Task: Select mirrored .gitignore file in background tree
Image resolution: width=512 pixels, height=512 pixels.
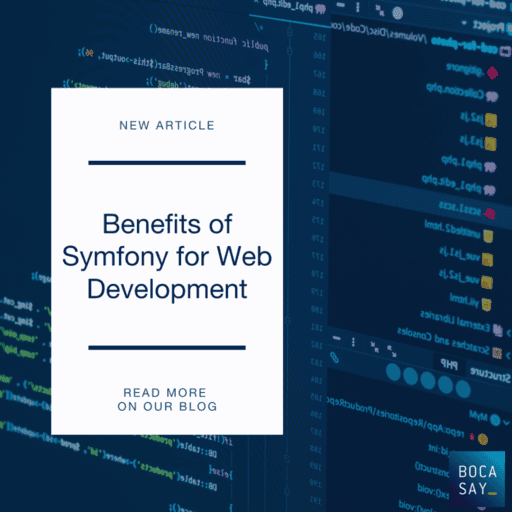Action: (x=472, y=70)
